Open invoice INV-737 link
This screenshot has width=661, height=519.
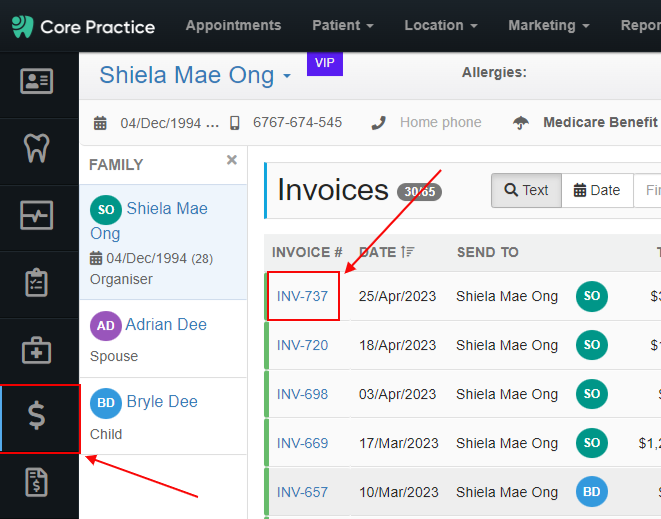[x=302, y=296]
